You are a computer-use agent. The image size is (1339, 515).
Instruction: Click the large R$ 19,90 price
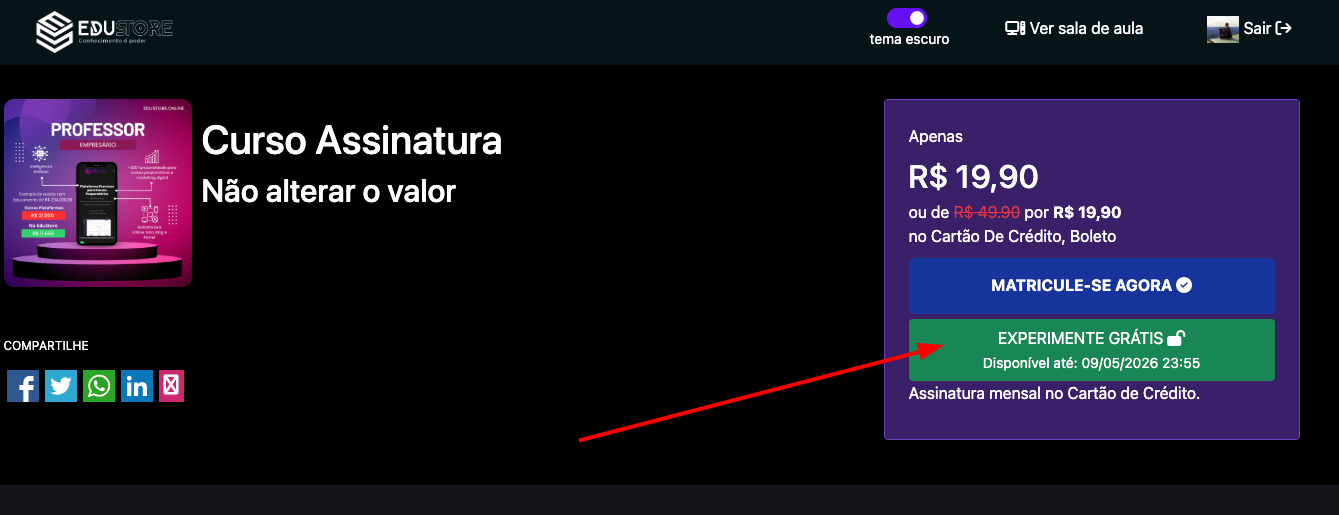[973, 177]
